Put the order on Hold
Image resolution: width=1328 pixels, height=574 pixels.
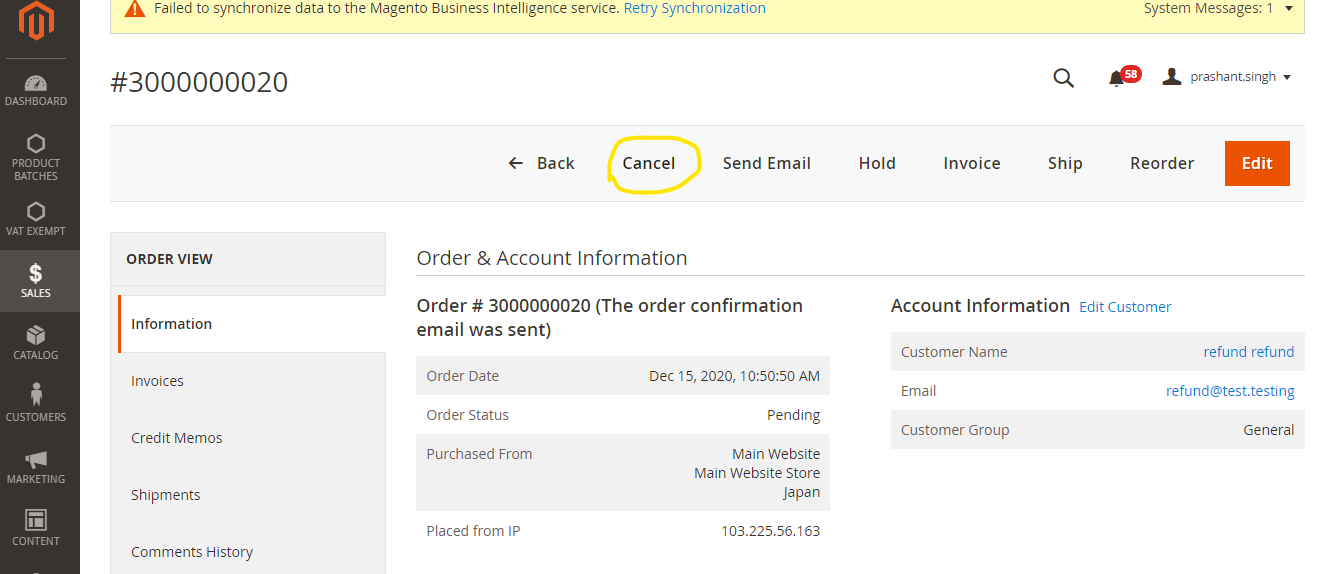877,163
